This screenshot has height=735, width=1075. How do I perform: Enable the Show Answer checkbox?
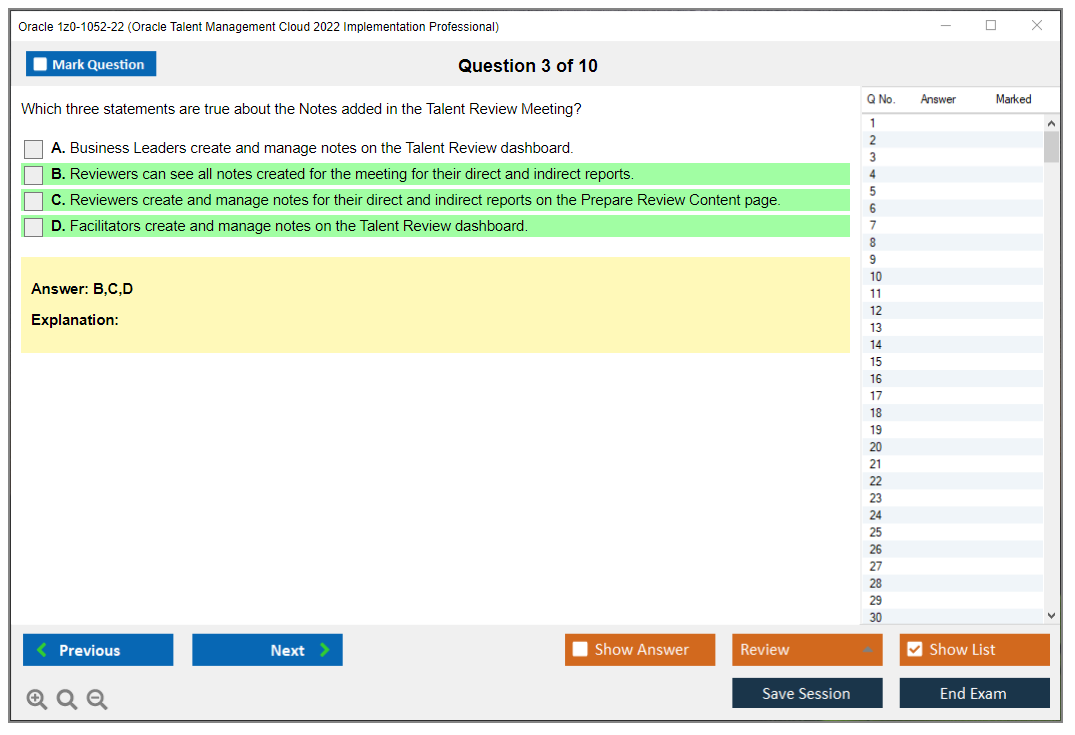pos(580,649)
